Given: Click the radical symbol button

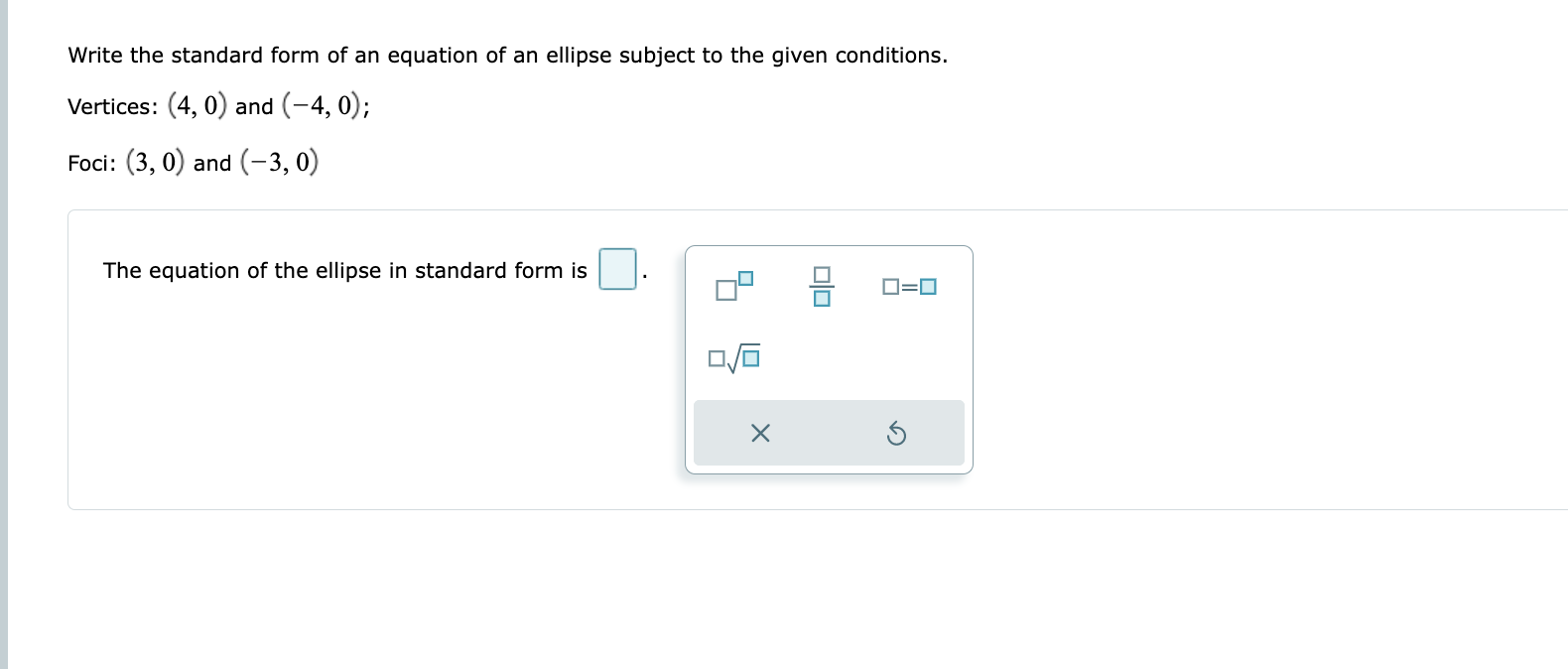Looking at the screenshot, I should click(x=733, y=358).
